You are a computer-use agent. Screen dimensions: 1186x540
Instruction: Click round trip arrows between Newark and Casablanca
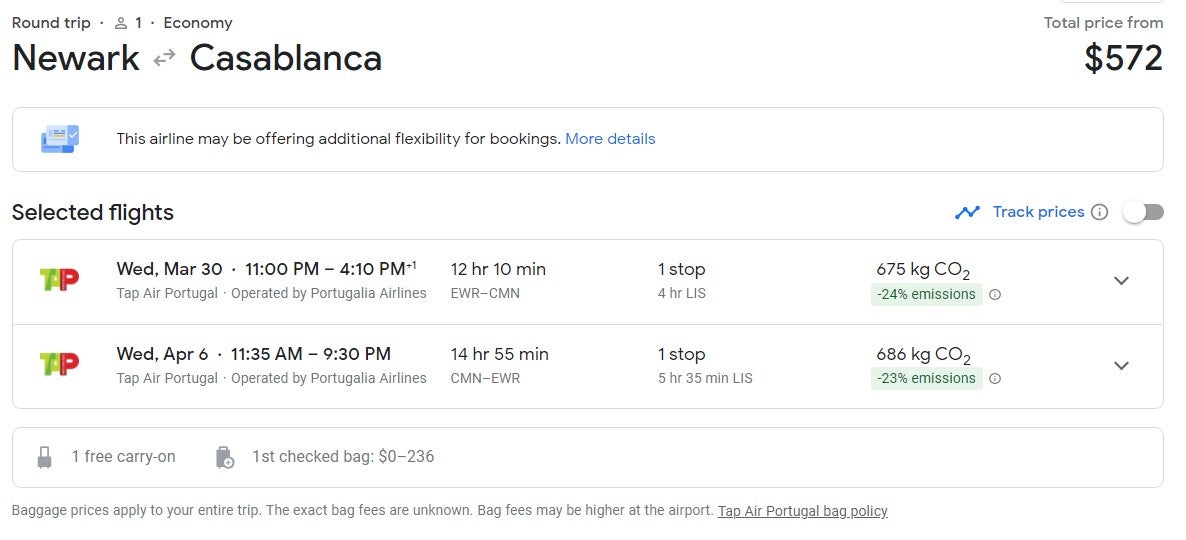click(x=164, y=58)
